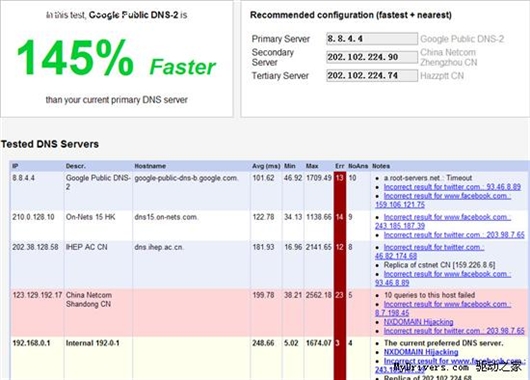Click Hazzptt CN label

tap(442, 76)
